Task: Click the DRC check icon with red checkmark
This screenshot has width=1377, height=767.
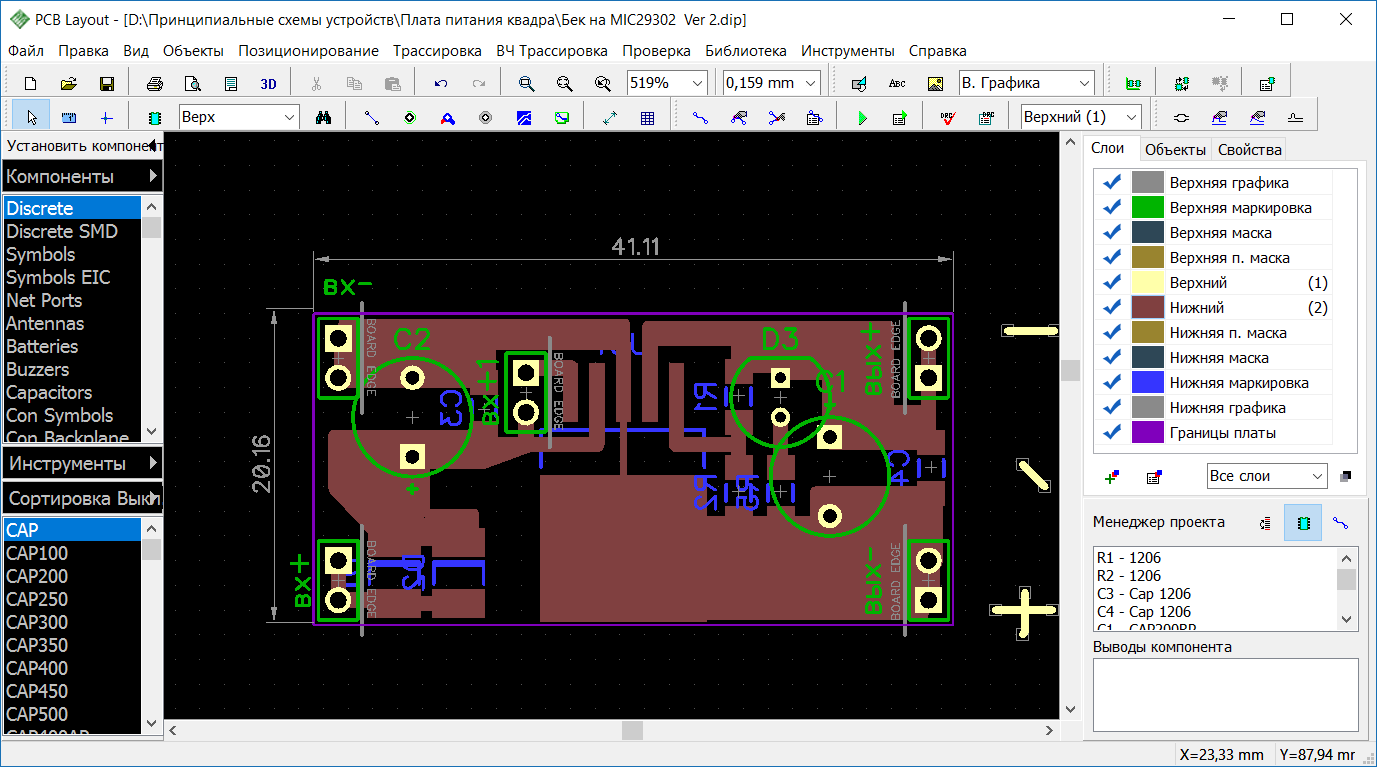Action: pos(948,117)
